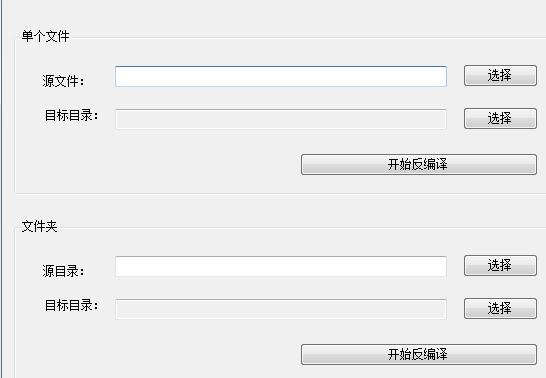Choose target directory via 选择 in 文件夹

[500, 308]
